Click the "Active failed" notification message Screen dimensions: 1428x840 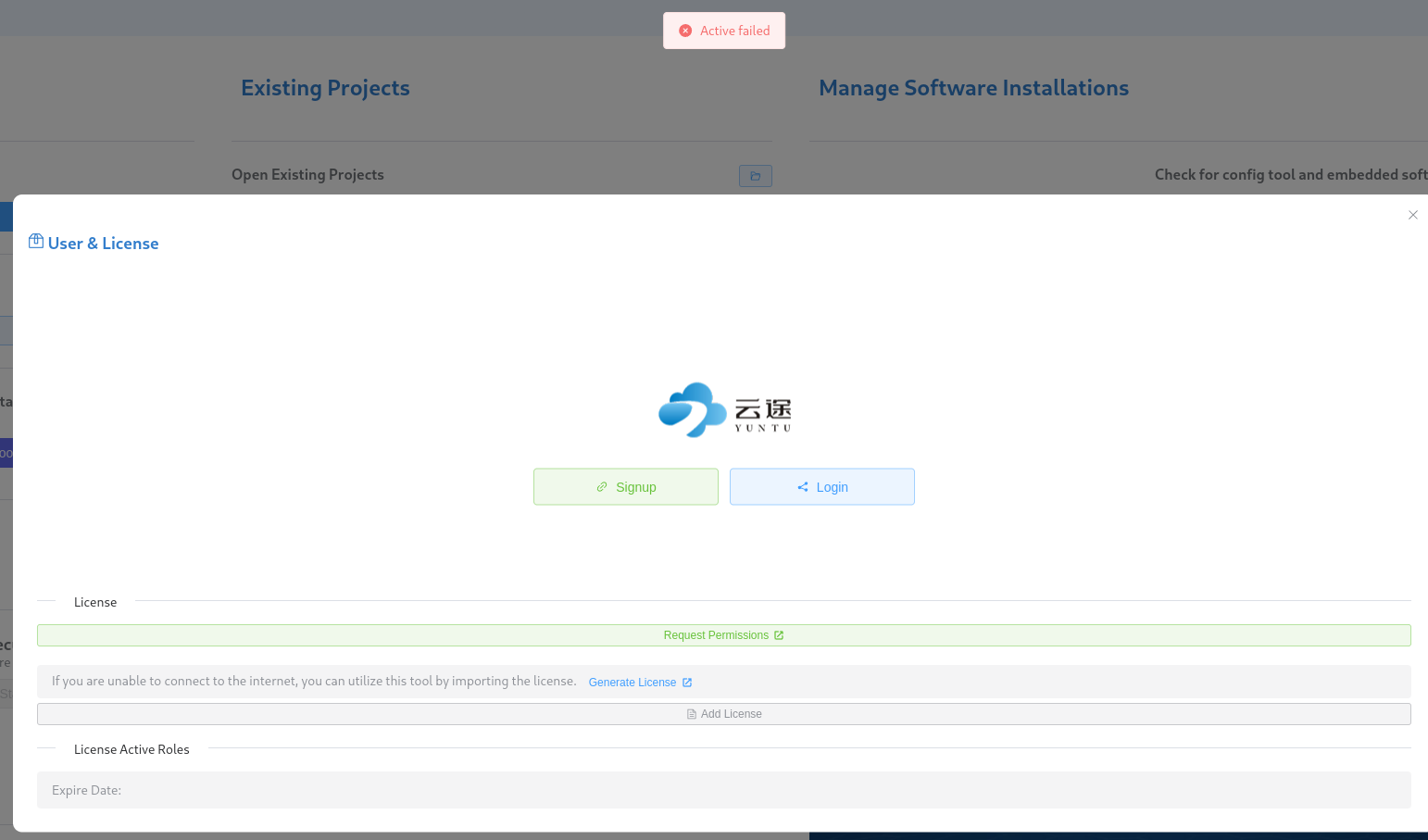click(734, 31)
